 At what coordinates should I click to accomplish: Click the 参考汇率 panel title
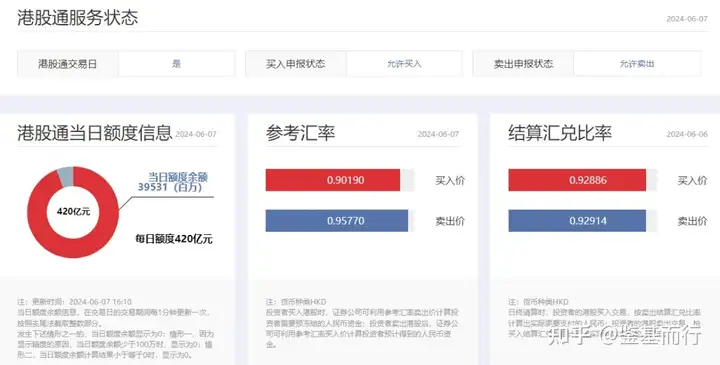(300, 133)
